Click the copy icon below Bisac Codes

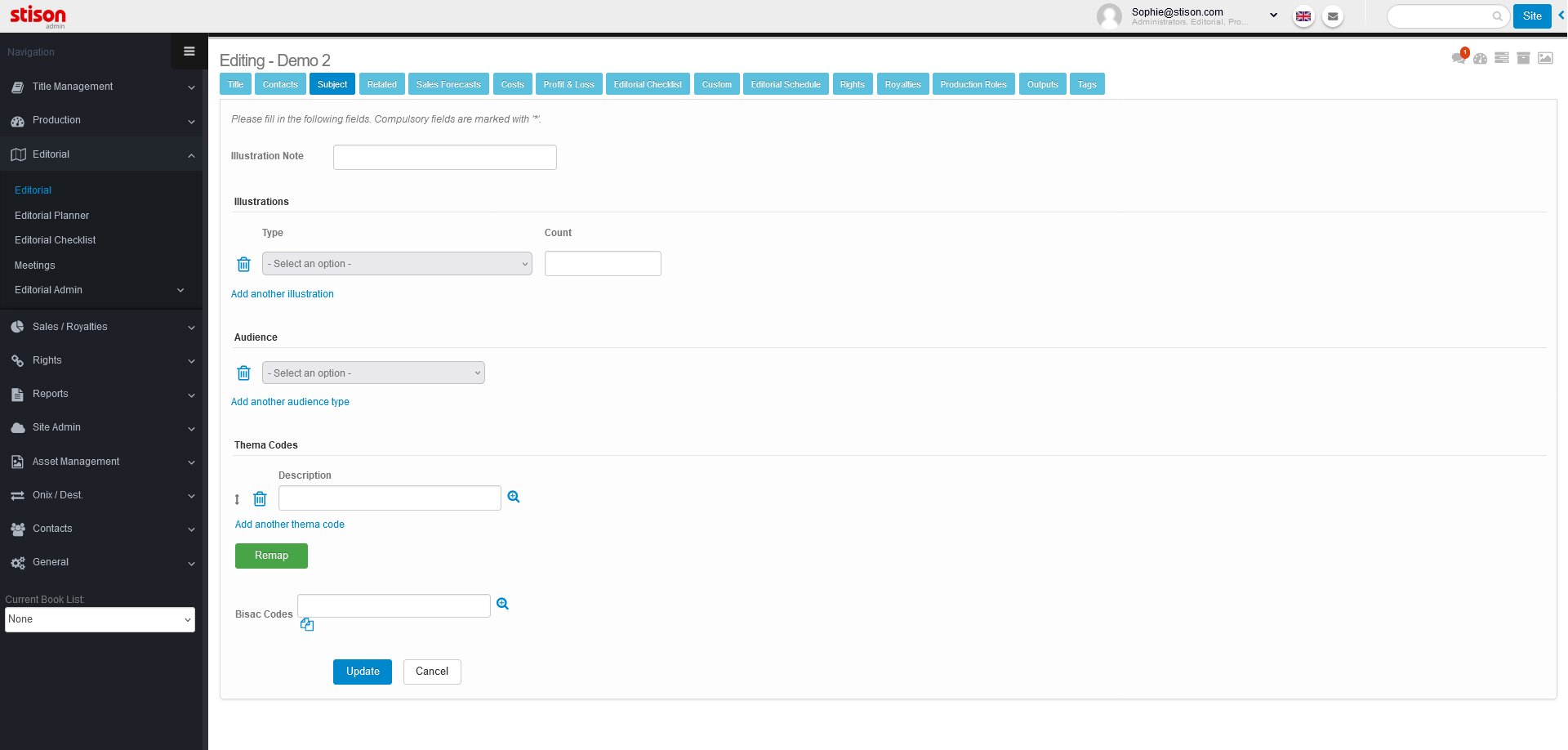click(307, 625)
